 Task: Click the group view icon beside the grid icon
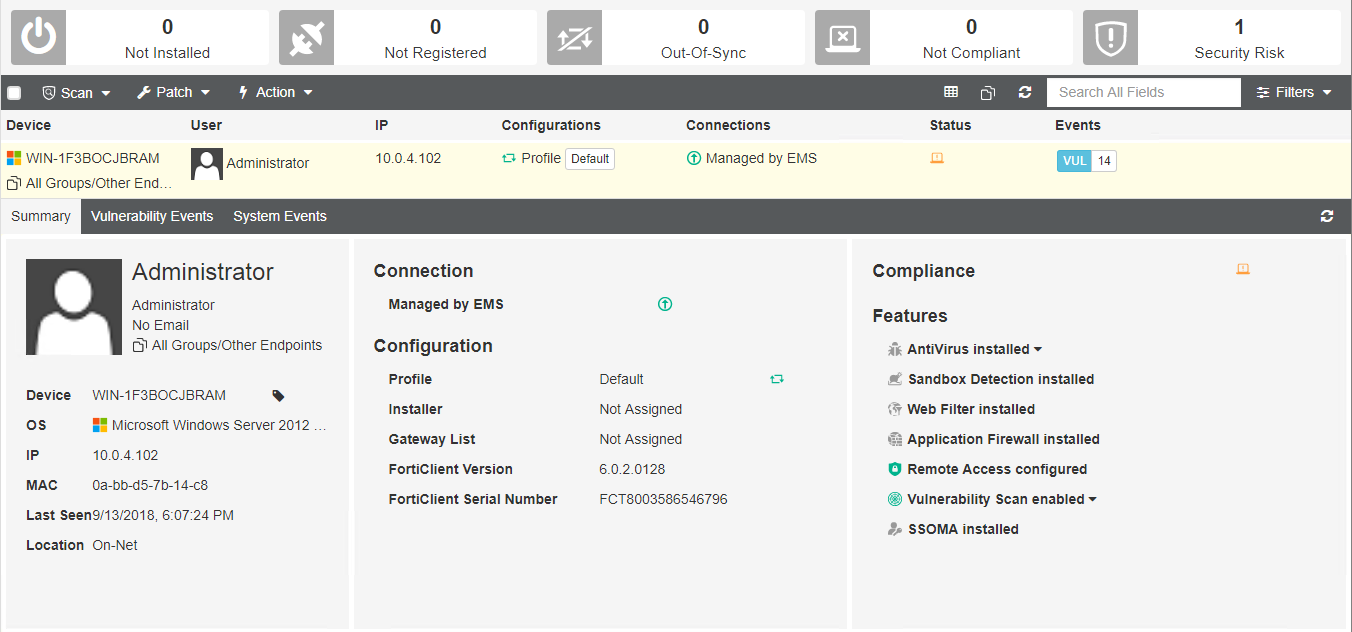(x=987, y=92)
